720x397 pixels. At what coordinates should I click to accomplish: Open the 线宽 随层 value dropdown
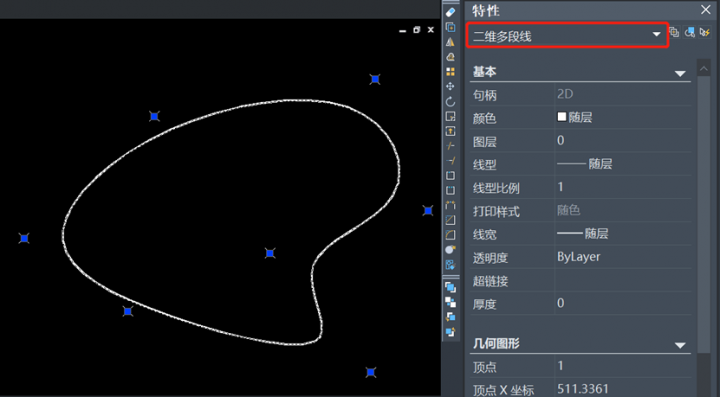coord(623,234)
